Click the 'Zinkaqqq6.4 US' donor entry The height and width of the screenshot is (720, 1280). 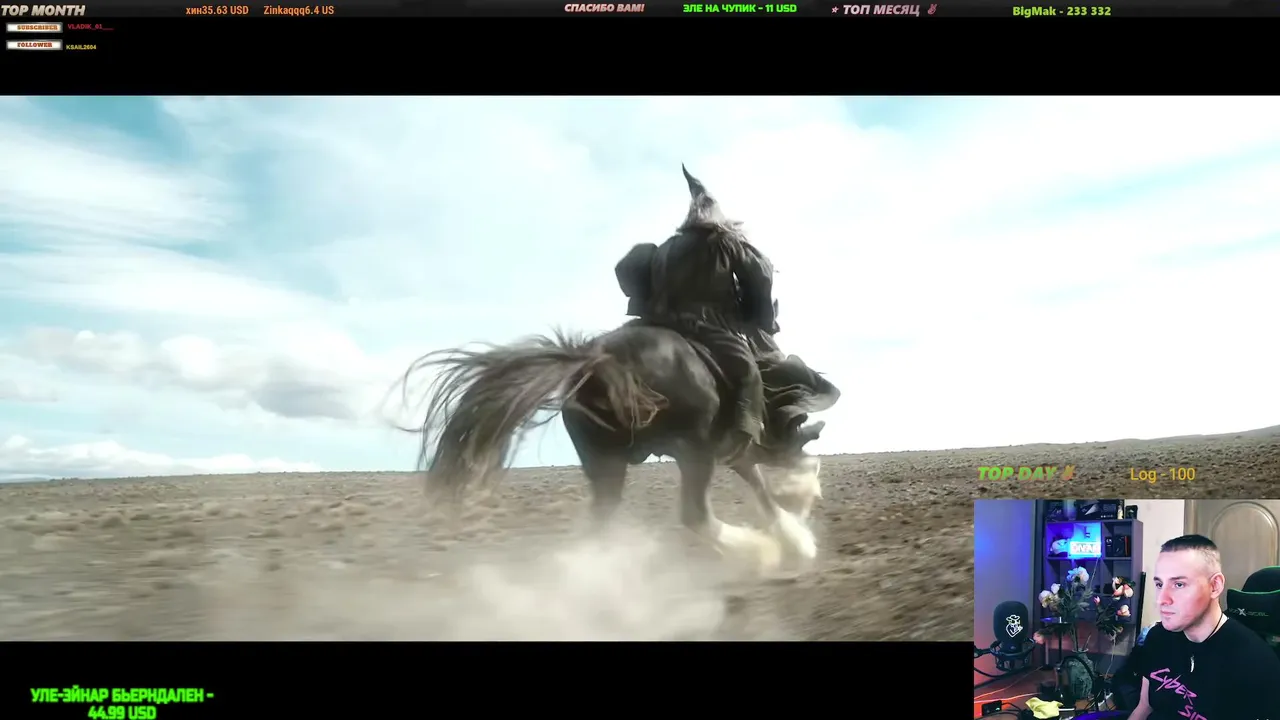pos(299,10)
